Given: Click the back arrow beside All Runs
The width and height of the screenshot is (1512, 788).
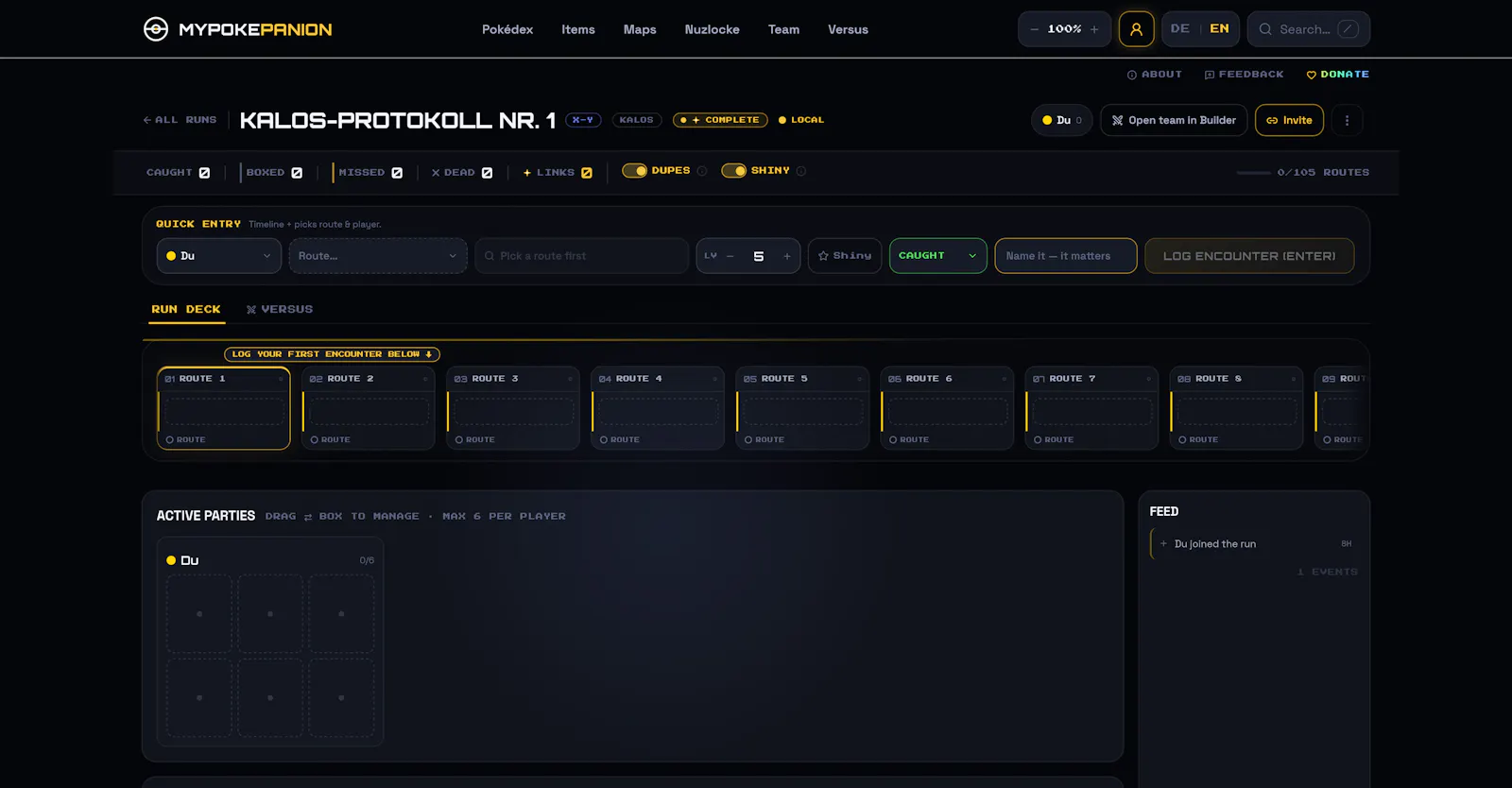Looking at the screenshot, I should pos(147,120).
